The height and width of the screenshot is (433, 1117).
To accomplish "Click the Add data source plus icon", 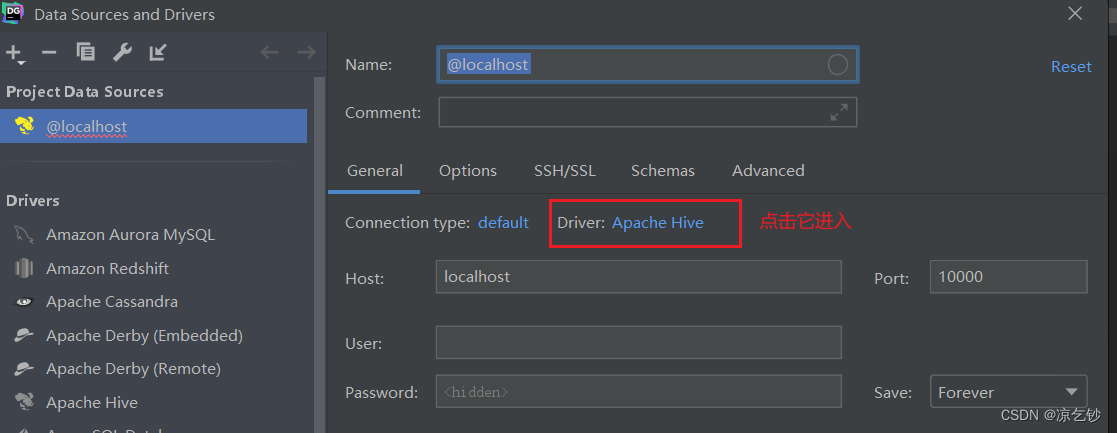I will click(13, 51).
